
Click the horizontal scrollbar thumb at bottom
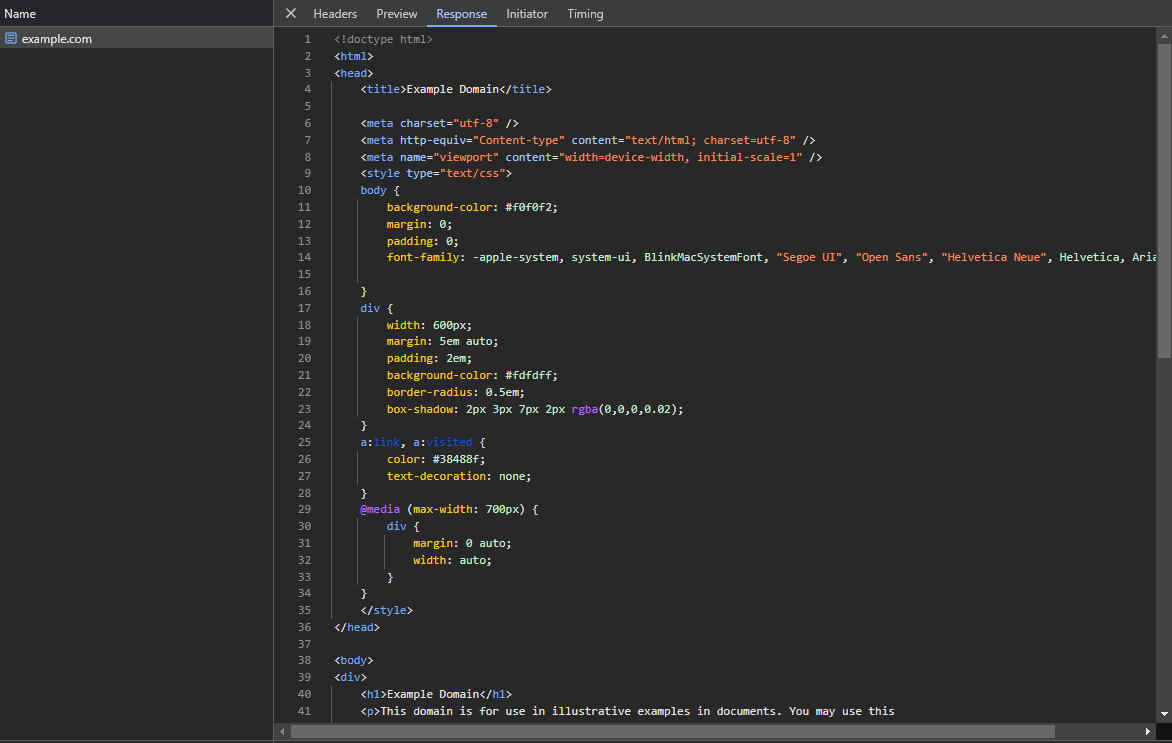click(x=672, y=732)
